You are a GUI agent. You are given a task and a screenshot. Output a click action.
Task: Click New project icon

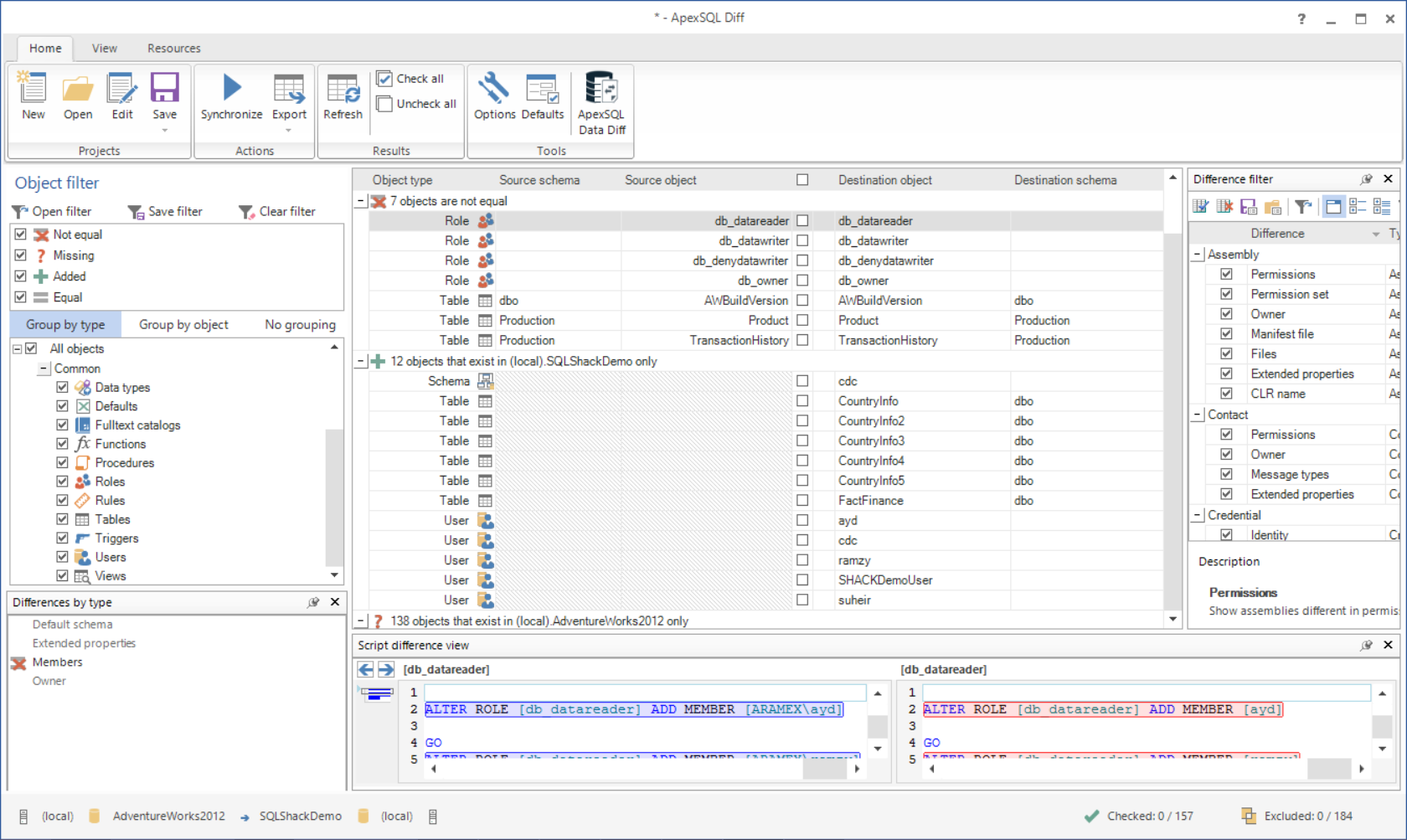tap(33, 89)
